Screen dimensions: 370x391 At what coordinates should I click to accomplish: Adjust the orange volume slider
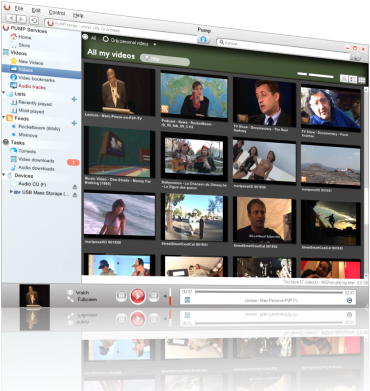pos(170,296)
